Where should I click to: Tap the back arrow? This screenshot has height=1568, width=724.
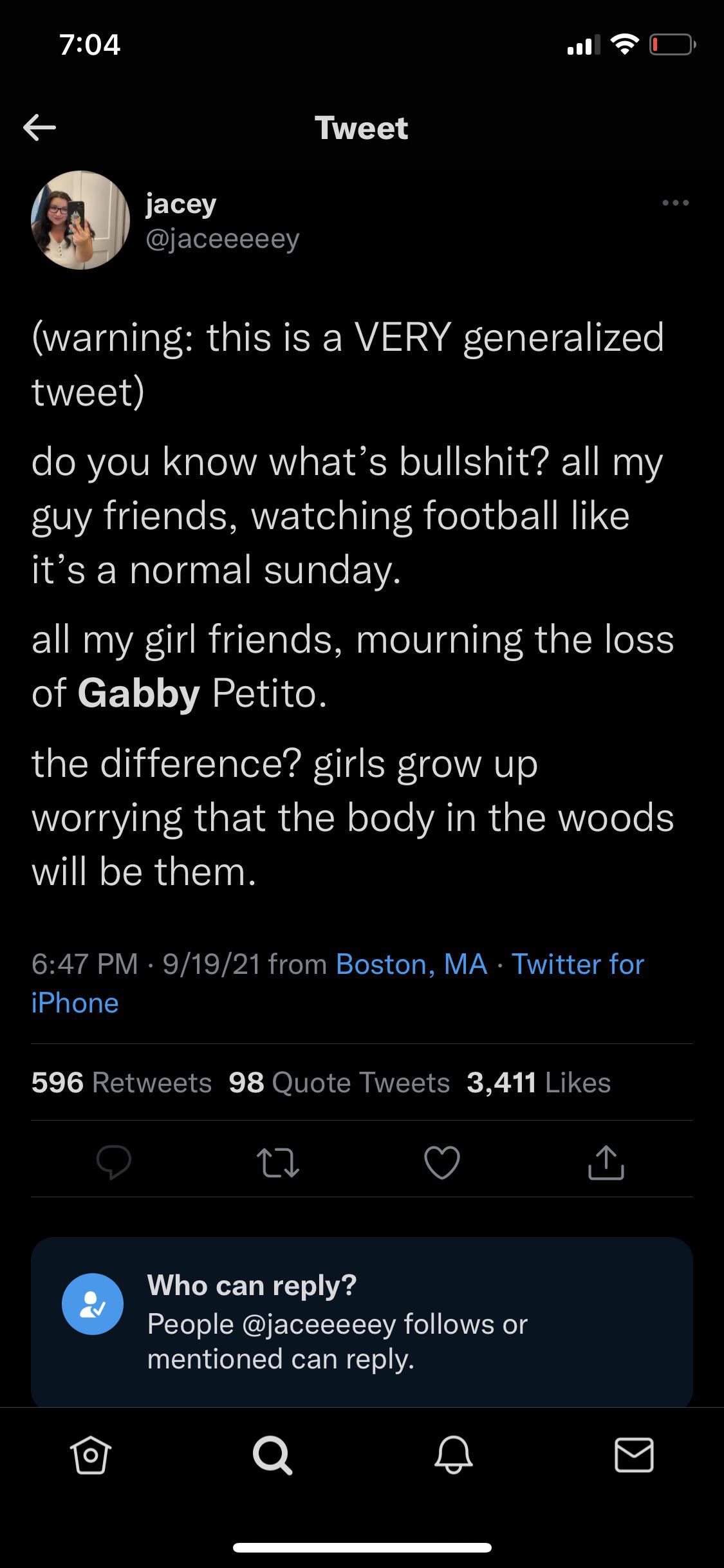tap(40, 127)
